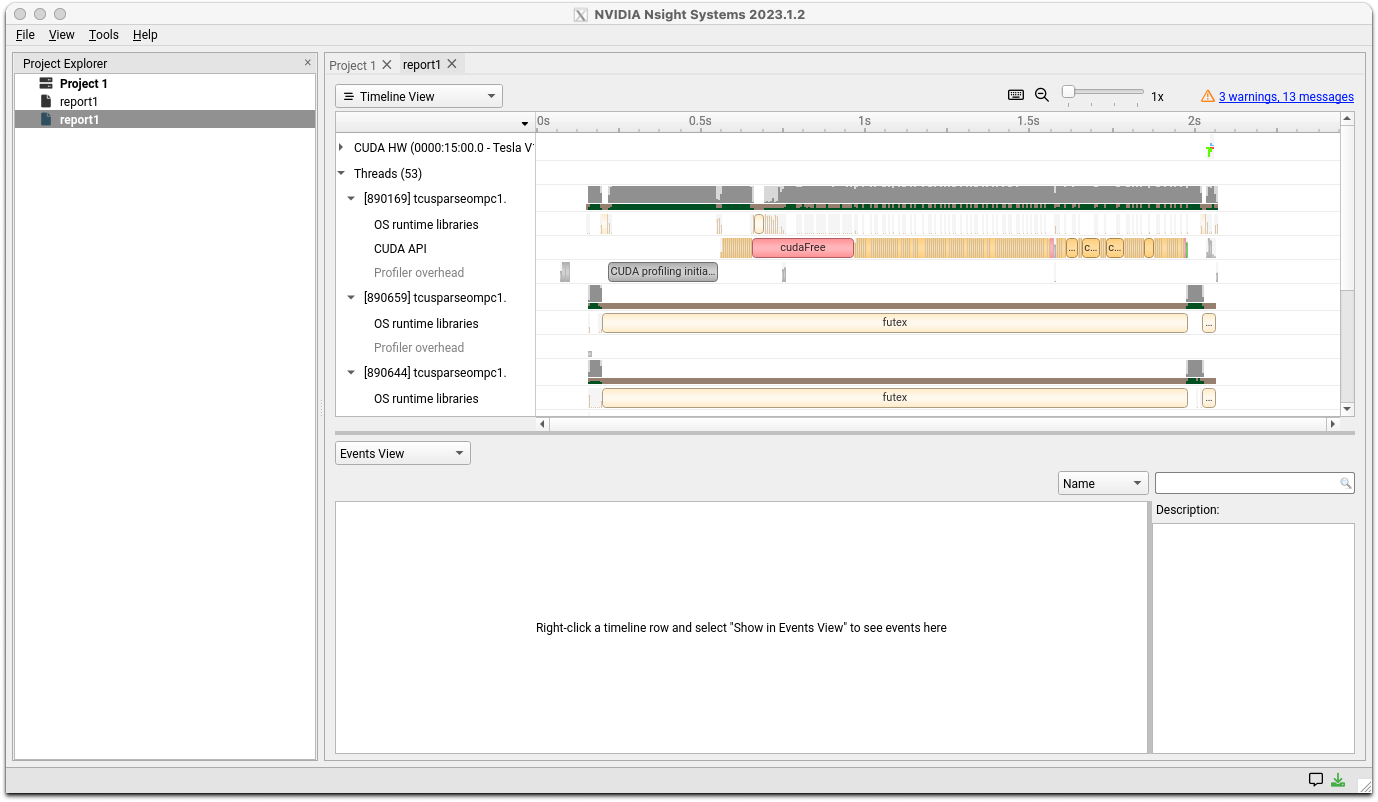The height and width of the screenshot is (802, 1378).
Task: Click the zoom out magnifier icon
Action: (x=1042, y=95)
